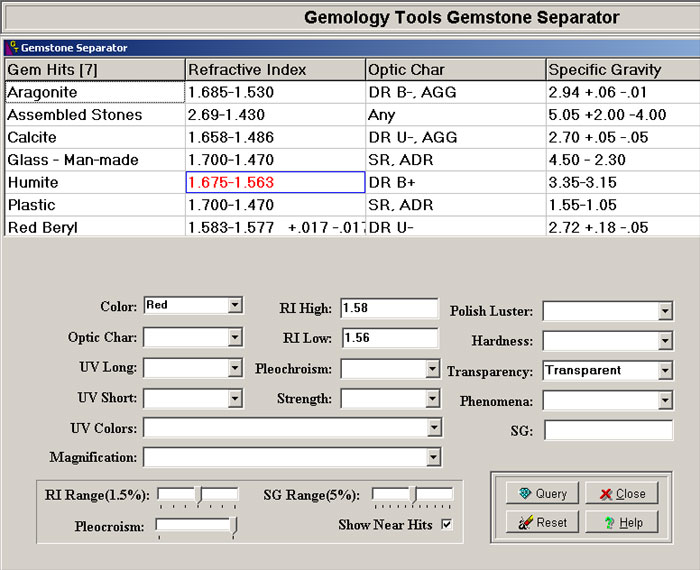Open the UV Colors dropdown

(434, 428)
